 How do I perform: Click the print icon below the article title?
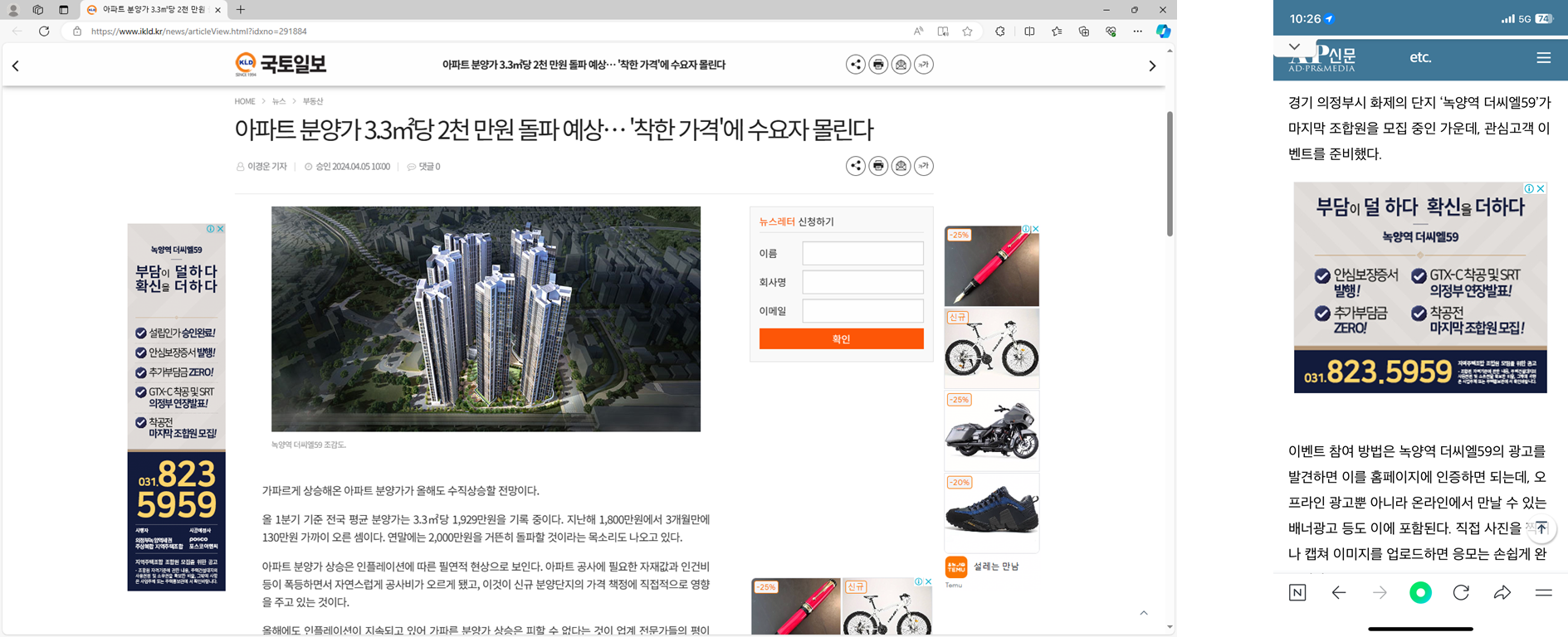pos(878,166)
